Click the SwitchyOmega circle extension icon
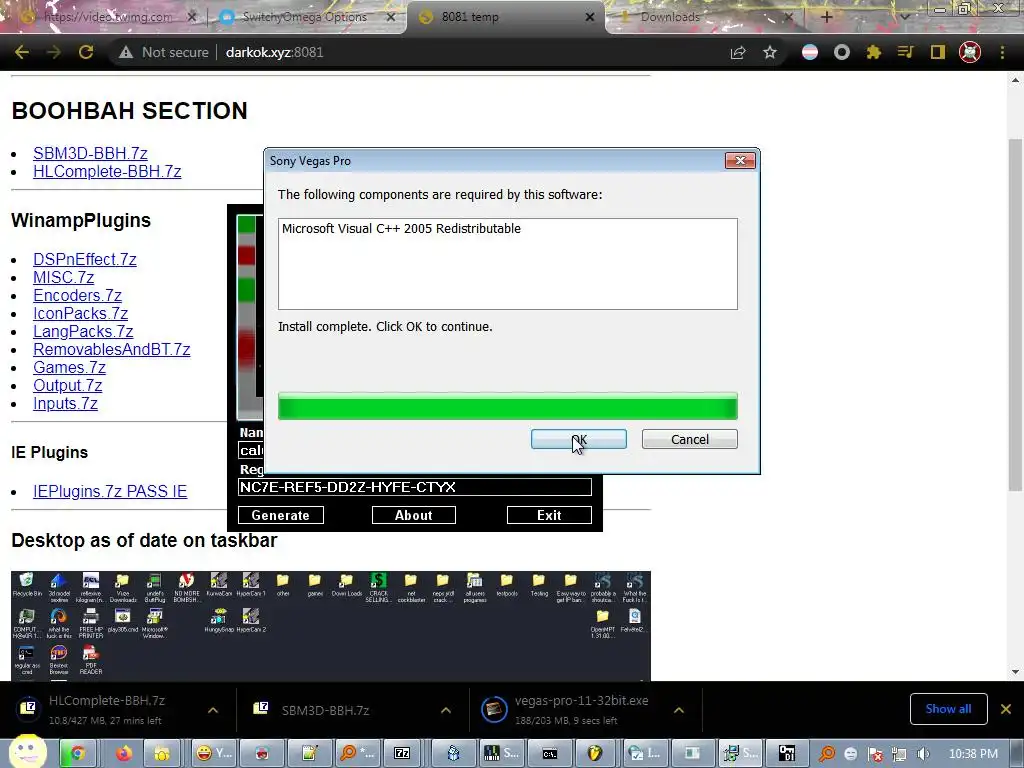 842,52
